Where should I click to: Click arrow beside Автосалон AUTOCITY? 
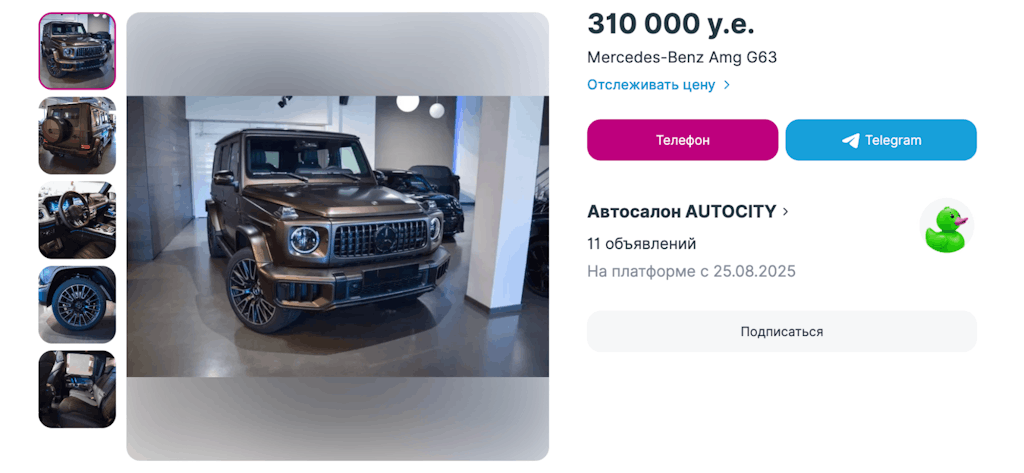coord(785,212)
